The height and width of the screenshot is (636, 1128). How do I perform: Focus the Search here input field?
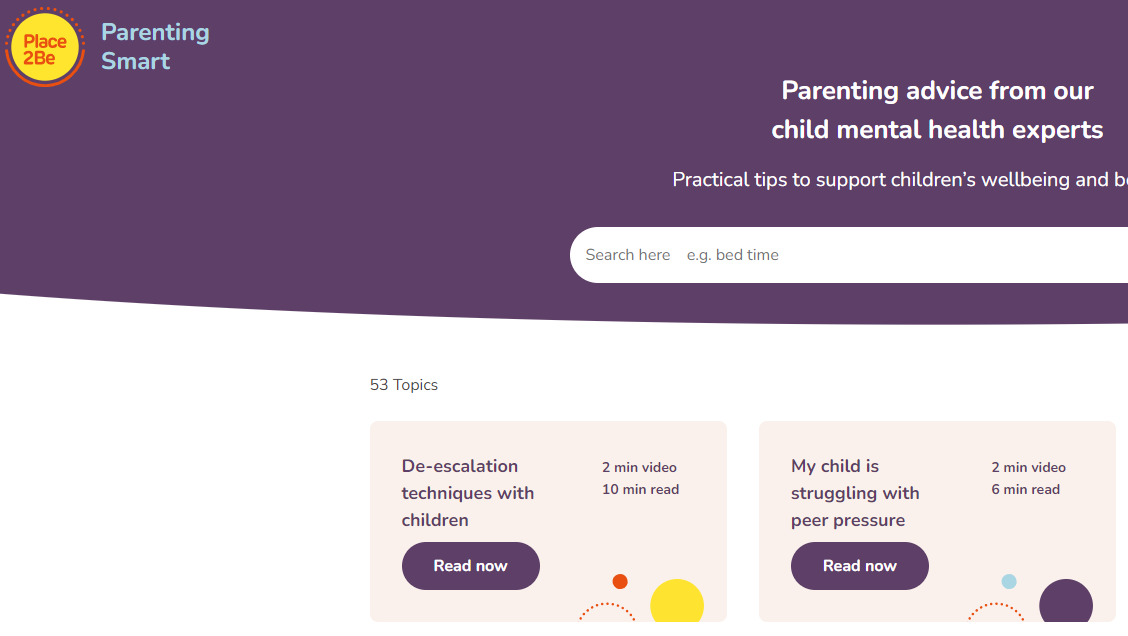(849, 255)
